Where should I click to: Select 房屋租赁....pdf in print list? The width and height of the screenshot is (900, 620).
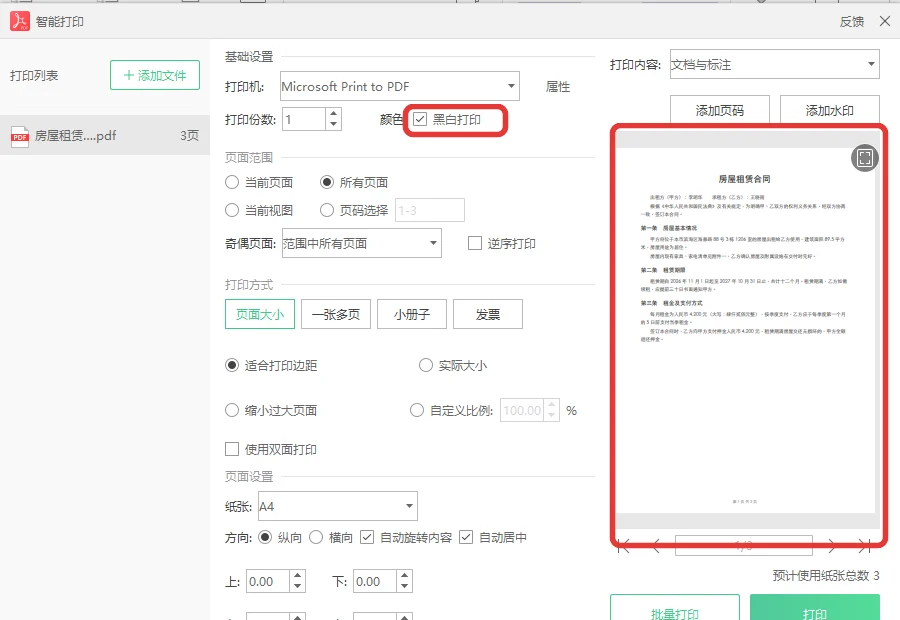click(104, 135)
